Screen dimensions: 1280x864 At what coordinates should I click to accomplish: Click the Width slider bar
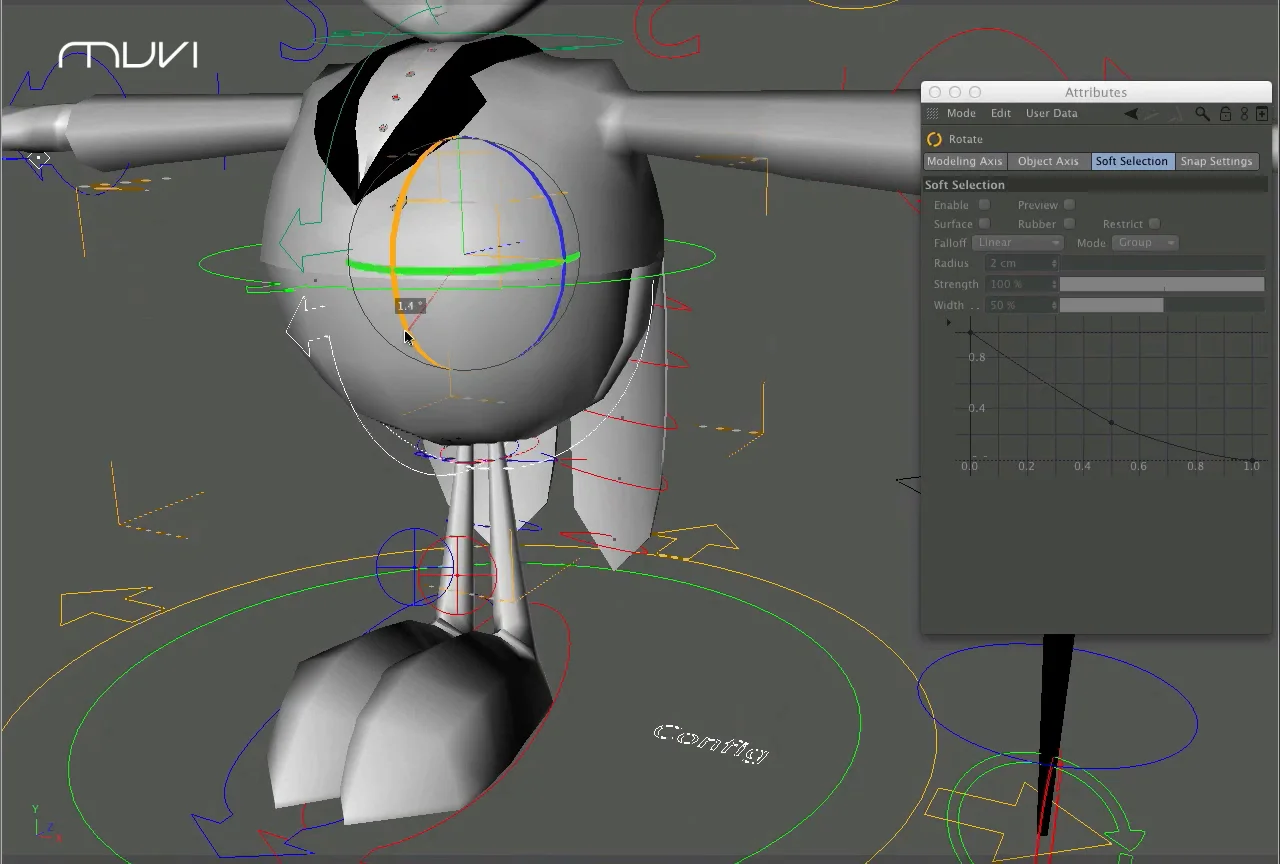coord(1162,305)
